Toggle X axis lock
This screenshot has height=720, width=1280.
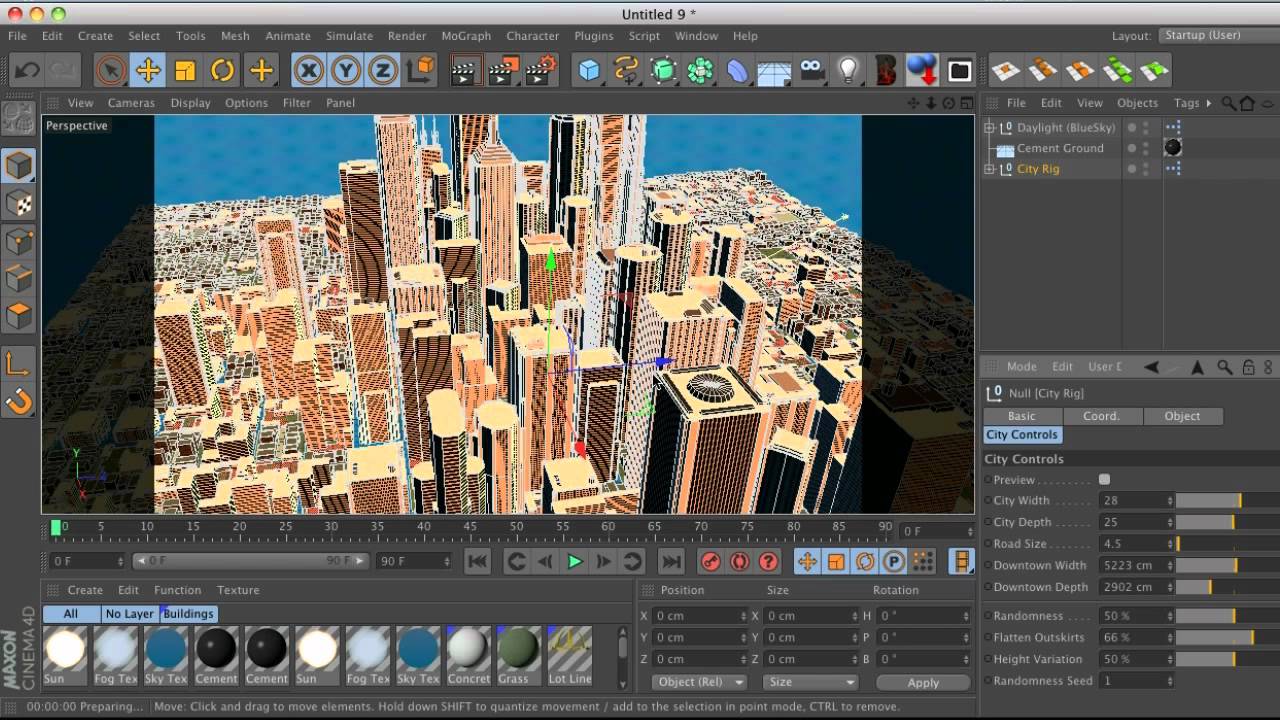pyautogui.click(x=309, y=70)
